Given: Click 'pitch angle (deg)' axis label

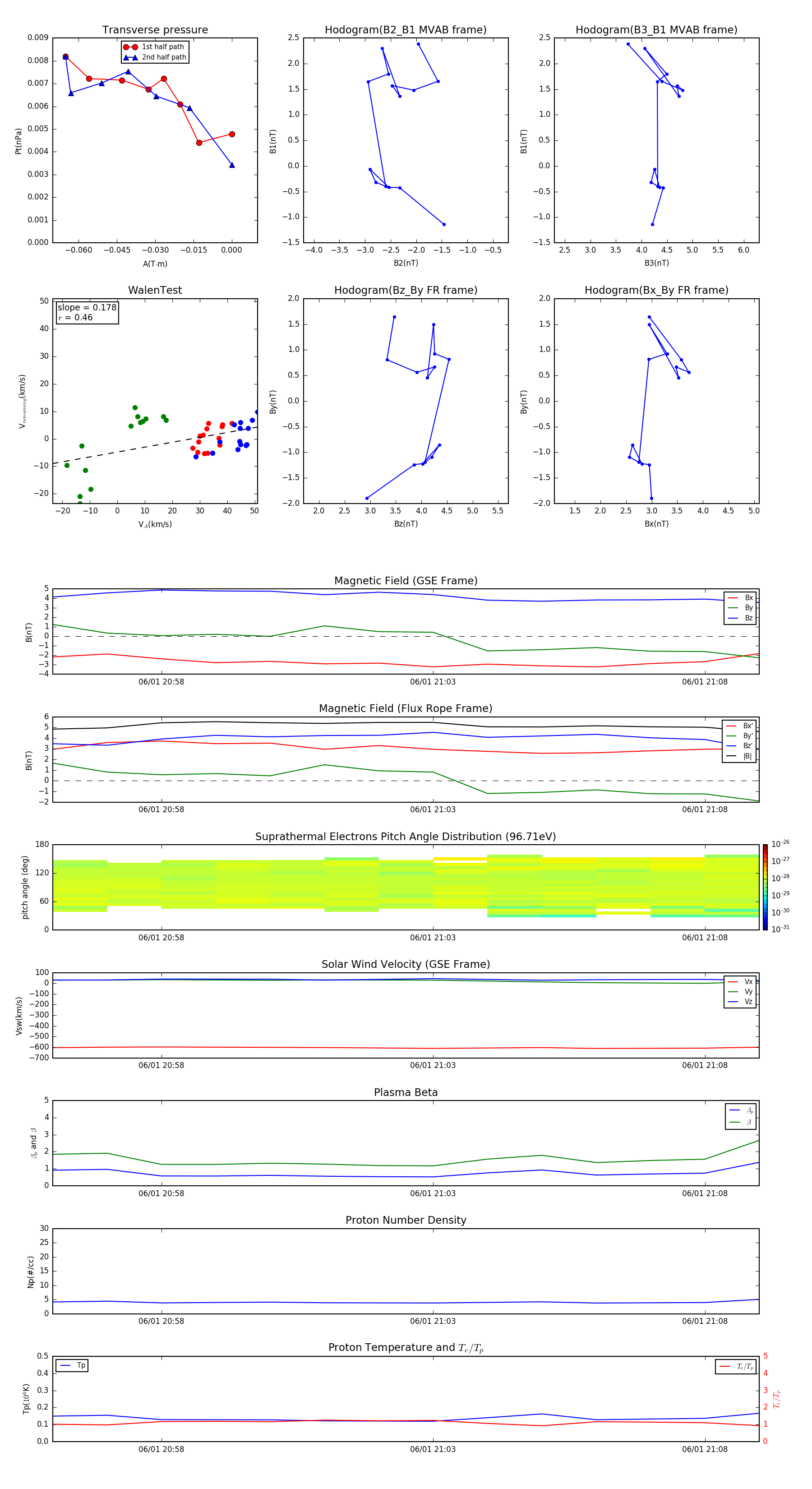Looking at the screenshot, I should click(25, 887).
